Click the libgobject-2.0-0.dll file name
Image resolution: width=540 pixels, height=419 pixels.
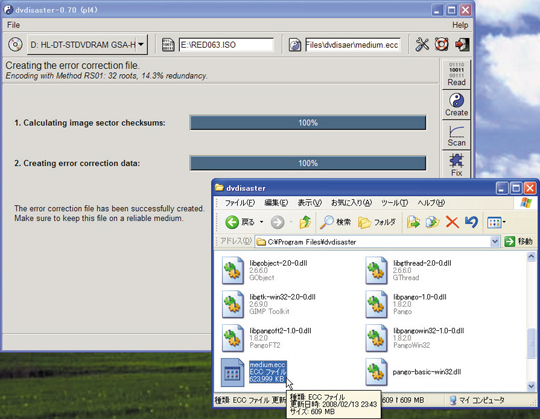(278, 263)
